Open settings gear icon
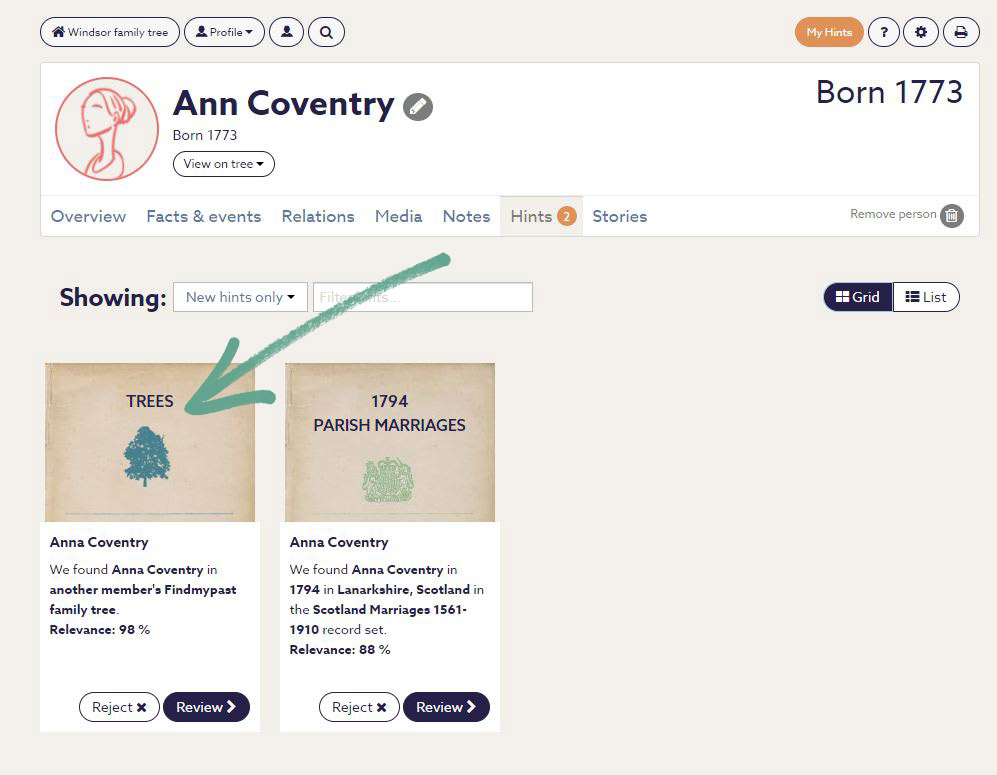The width and height of the screenshot is (997, 775). point(921,32)
